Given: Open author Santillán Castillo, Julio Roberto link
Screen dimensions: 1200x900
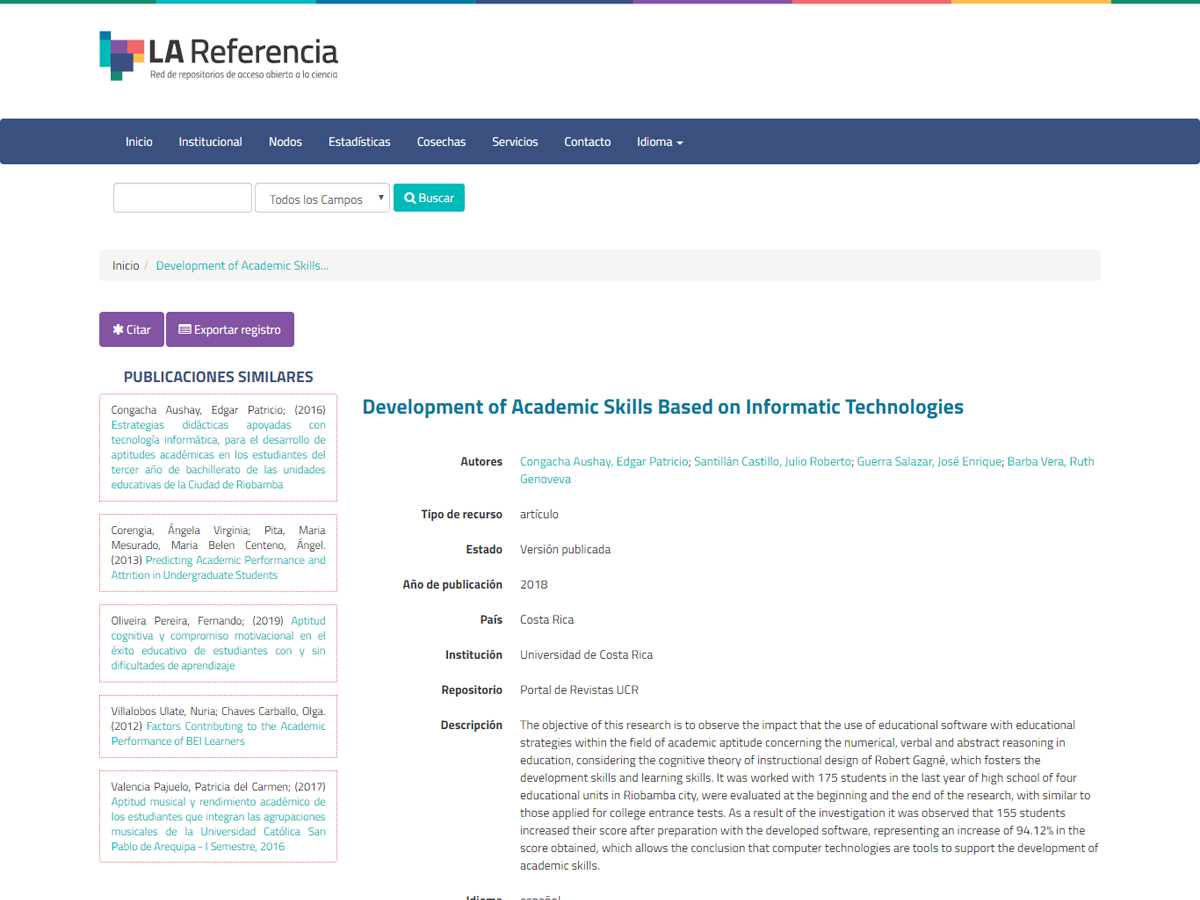Looking at the screenshot, I should [x=773, y=462].
